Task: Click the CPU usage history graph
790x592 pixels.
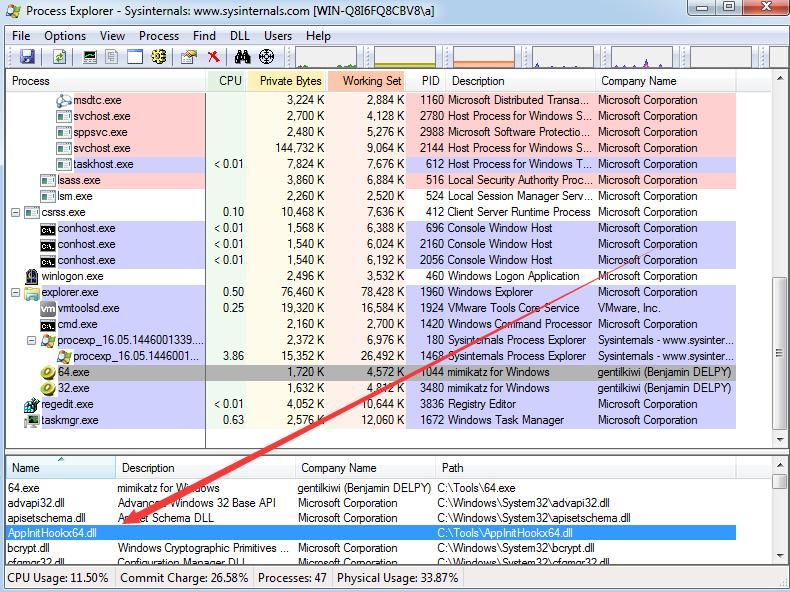Action: click(x=326, y=57)
